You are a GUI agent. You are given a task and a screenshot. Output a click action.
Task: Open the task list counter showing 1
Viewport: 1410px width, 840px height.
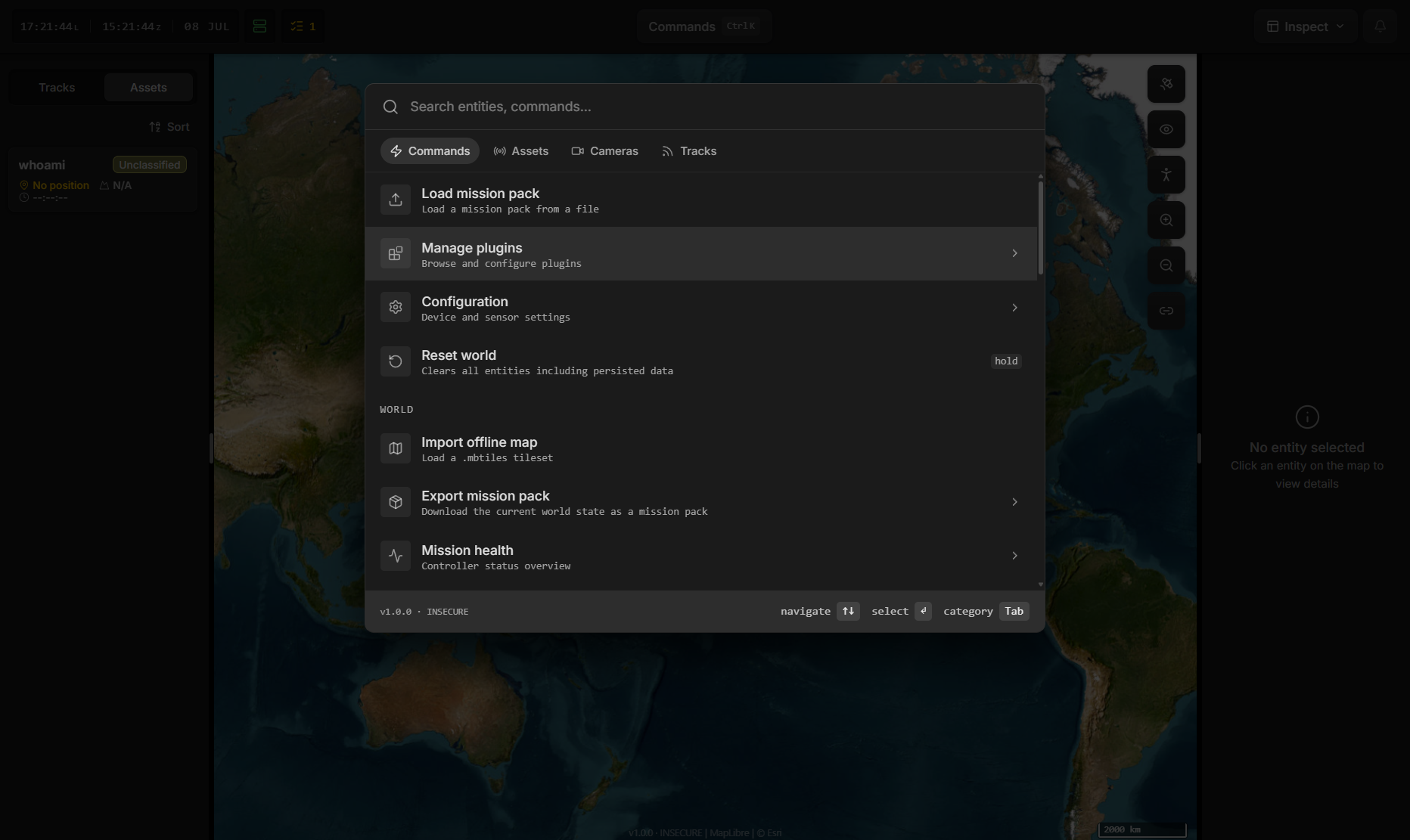[x=303, y=26]
